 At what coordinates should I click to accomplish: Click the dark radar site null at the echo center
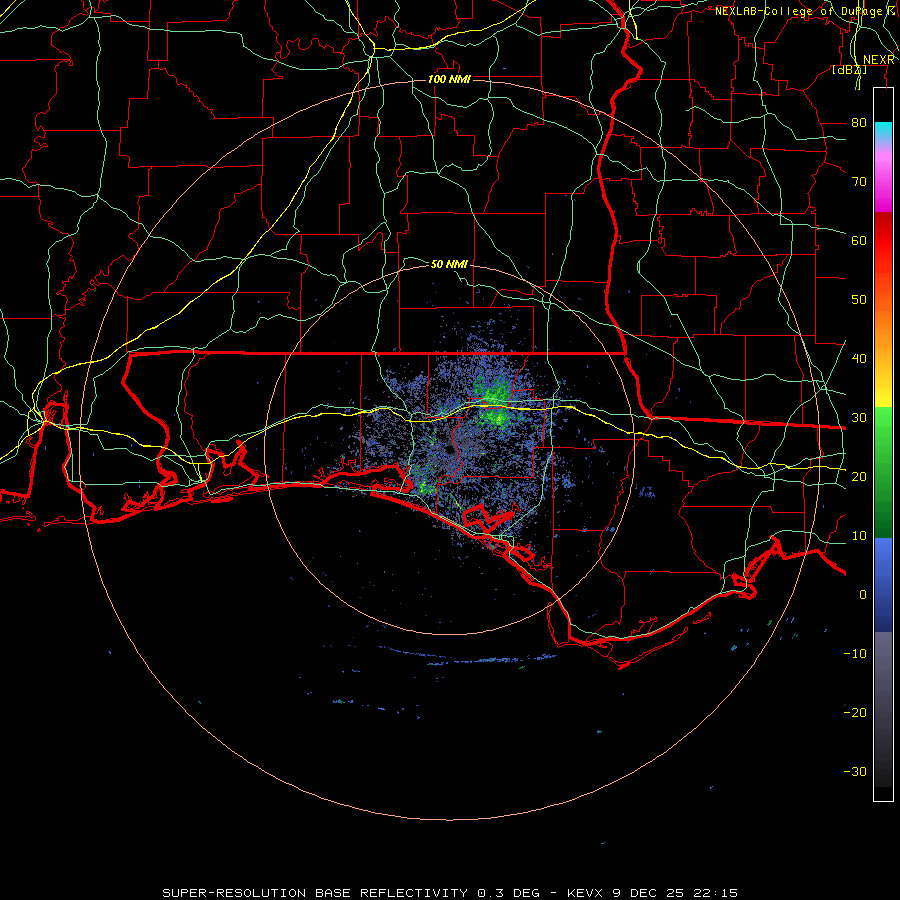pyautogui.click(x=448, y=451)
